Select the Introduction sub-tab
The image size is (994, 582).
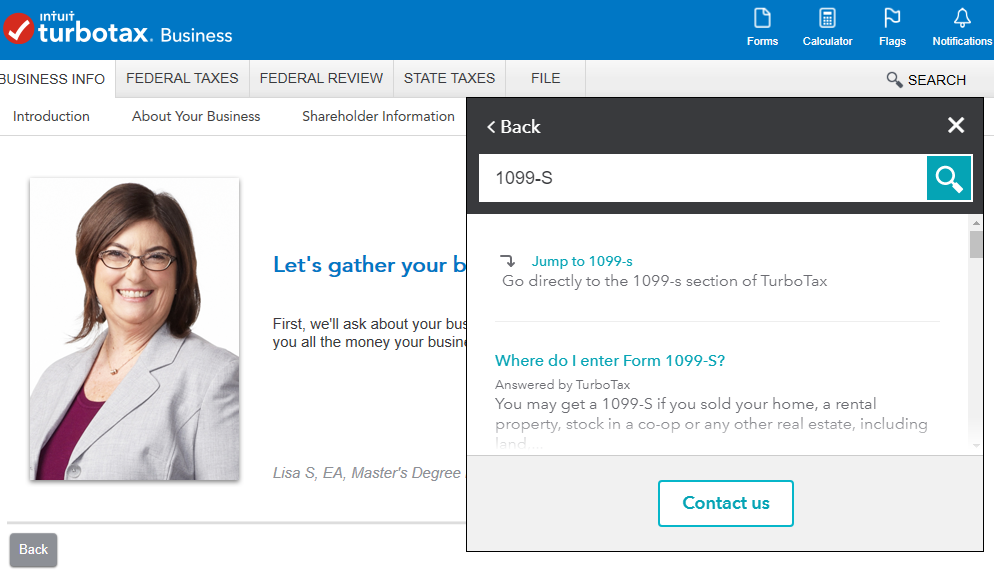point(51,117)
